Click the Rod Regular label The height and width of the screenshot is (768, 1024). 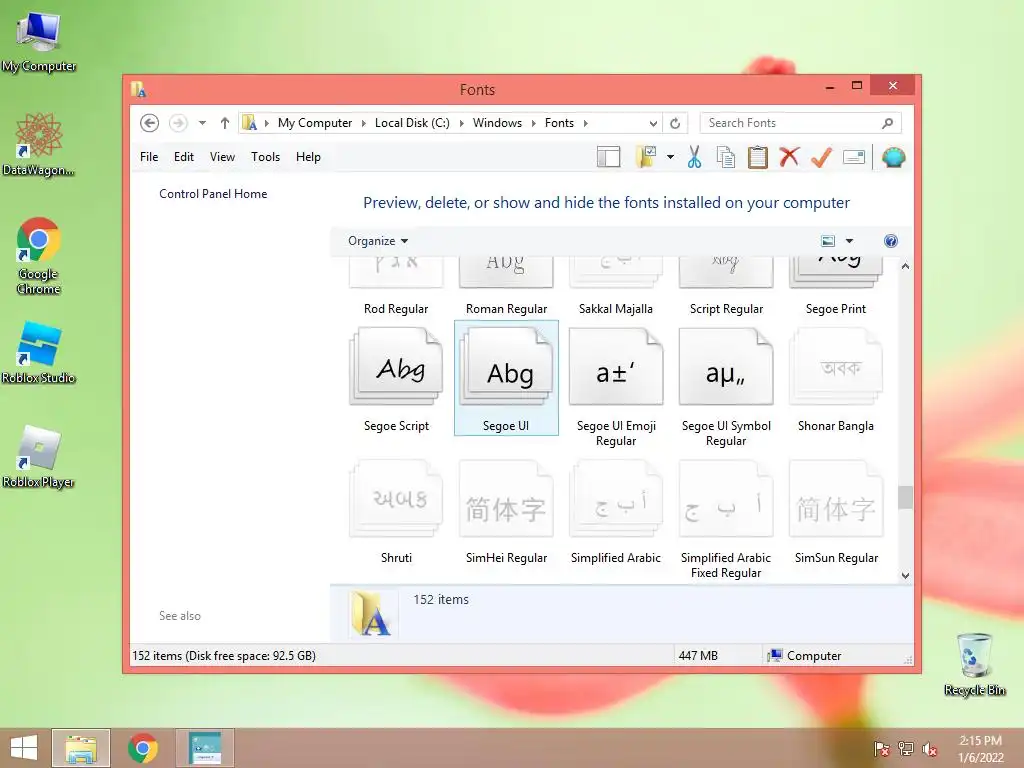[396, 308]
